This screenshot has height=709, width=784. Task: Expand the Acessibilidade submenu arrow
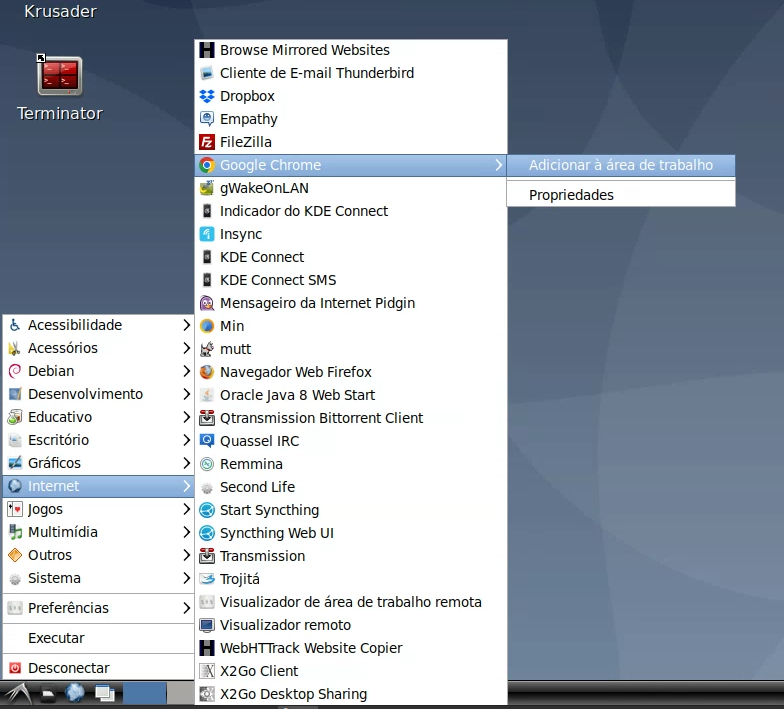(186, 325)
